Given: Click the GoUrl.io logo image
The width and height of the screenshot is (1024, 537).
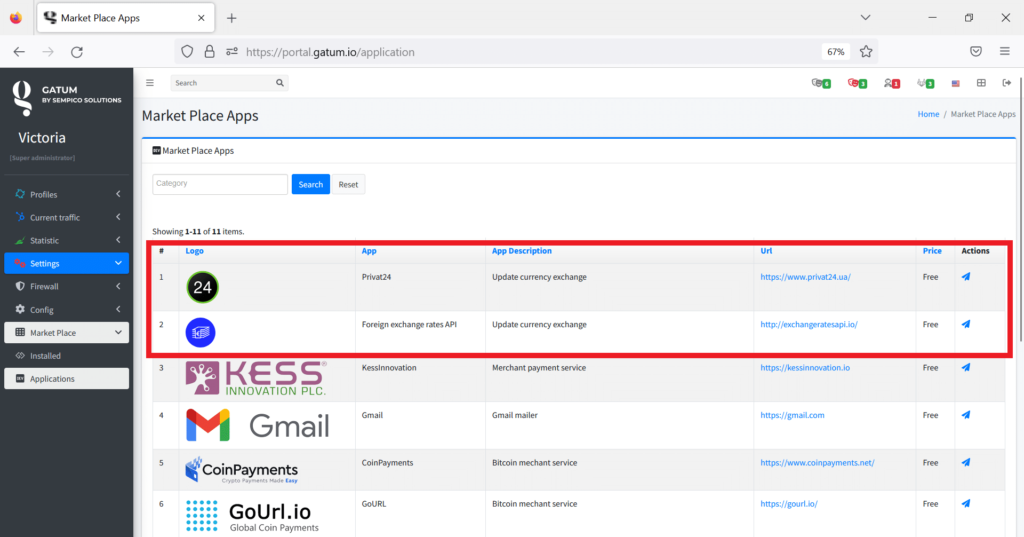Looking at the screenshot, I should click(252, 516).
